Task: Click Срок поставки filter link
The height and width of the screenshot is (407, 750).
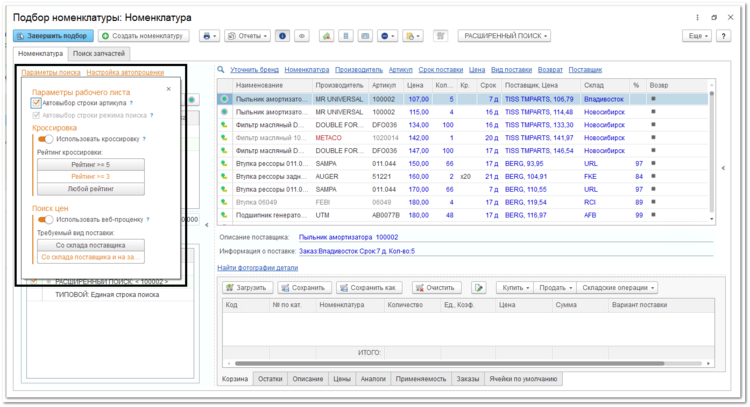Action: click(x=441, y=69)
